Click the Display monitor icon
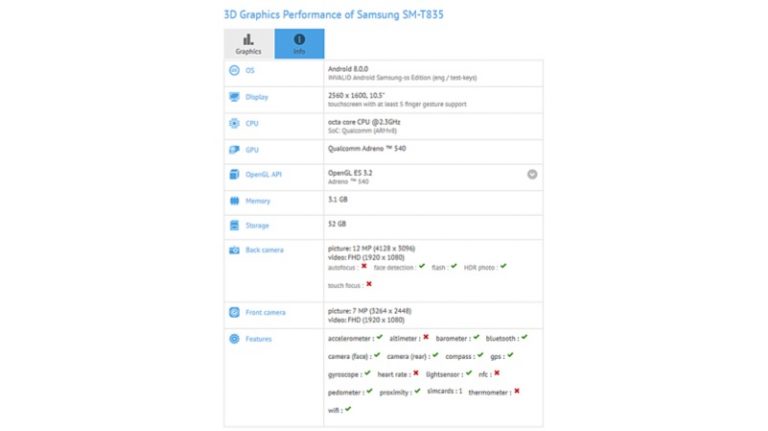Screen dimensions: 768x431 coord(234,97)
